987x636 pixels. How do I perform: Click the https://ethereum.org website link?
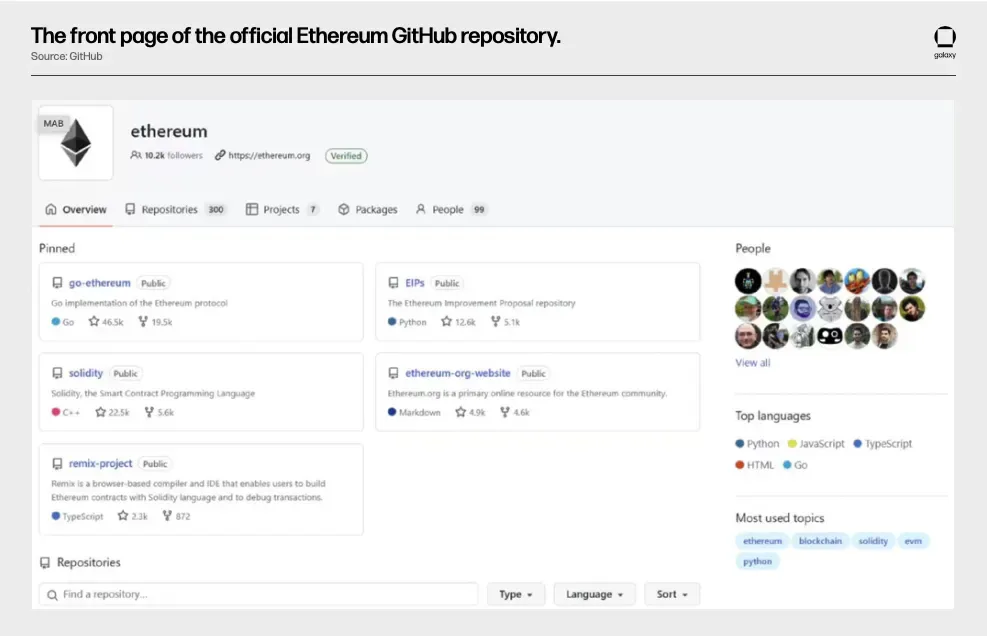[x=269, y=156]
